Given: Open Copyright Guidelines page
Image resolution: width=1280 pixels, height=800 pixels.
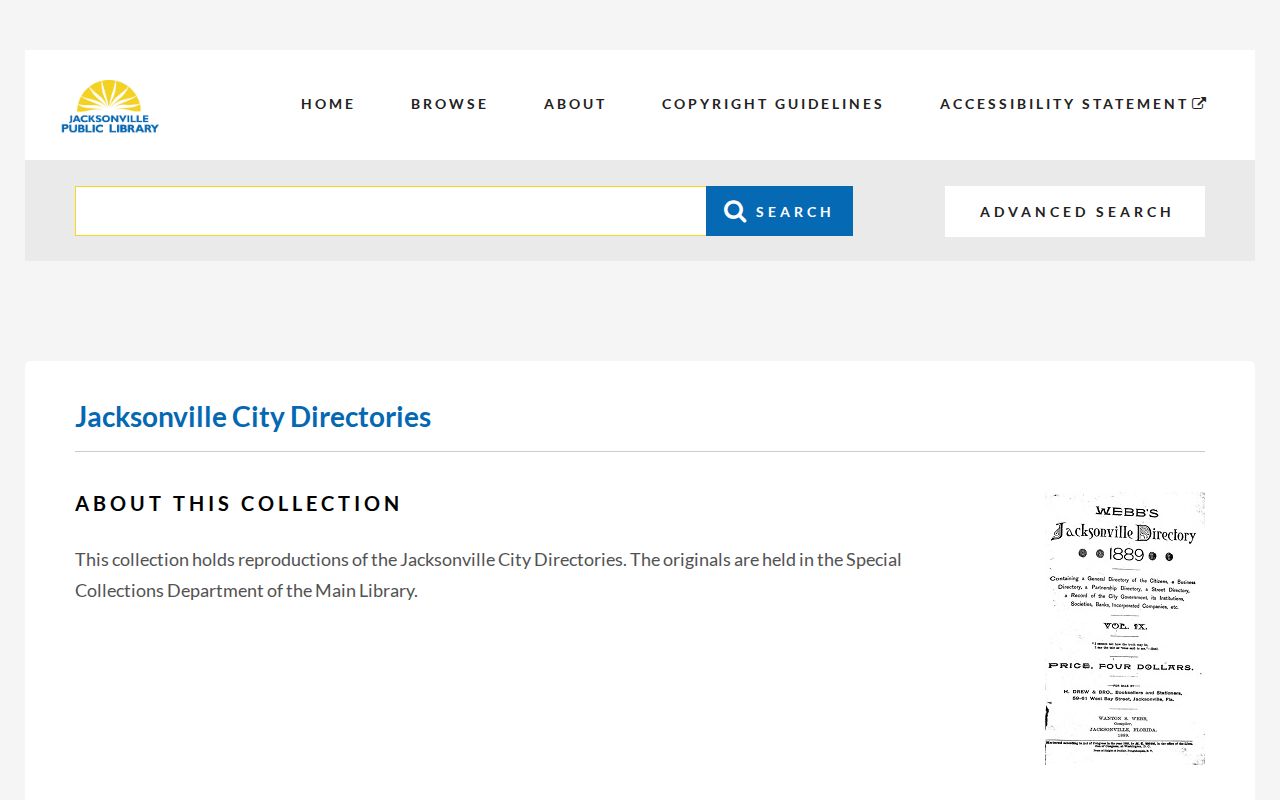Looking at the screenshot, I should (773, 104).
